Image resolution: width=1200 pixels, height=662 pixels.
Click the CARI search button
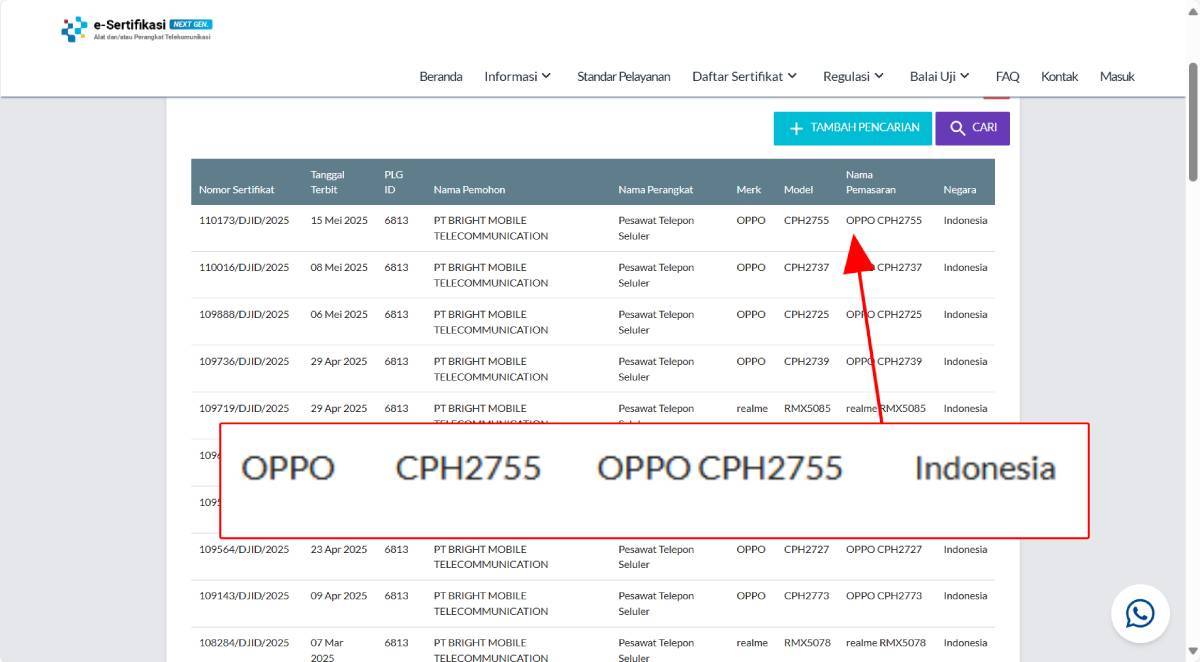(x=973, y=128)
